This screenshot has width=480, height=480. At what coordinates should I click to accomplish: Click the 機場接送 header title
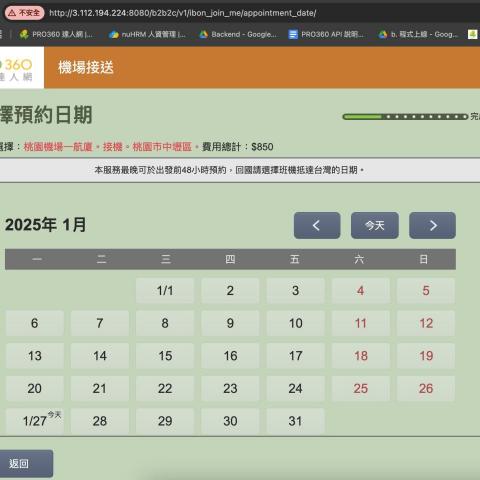86,68
